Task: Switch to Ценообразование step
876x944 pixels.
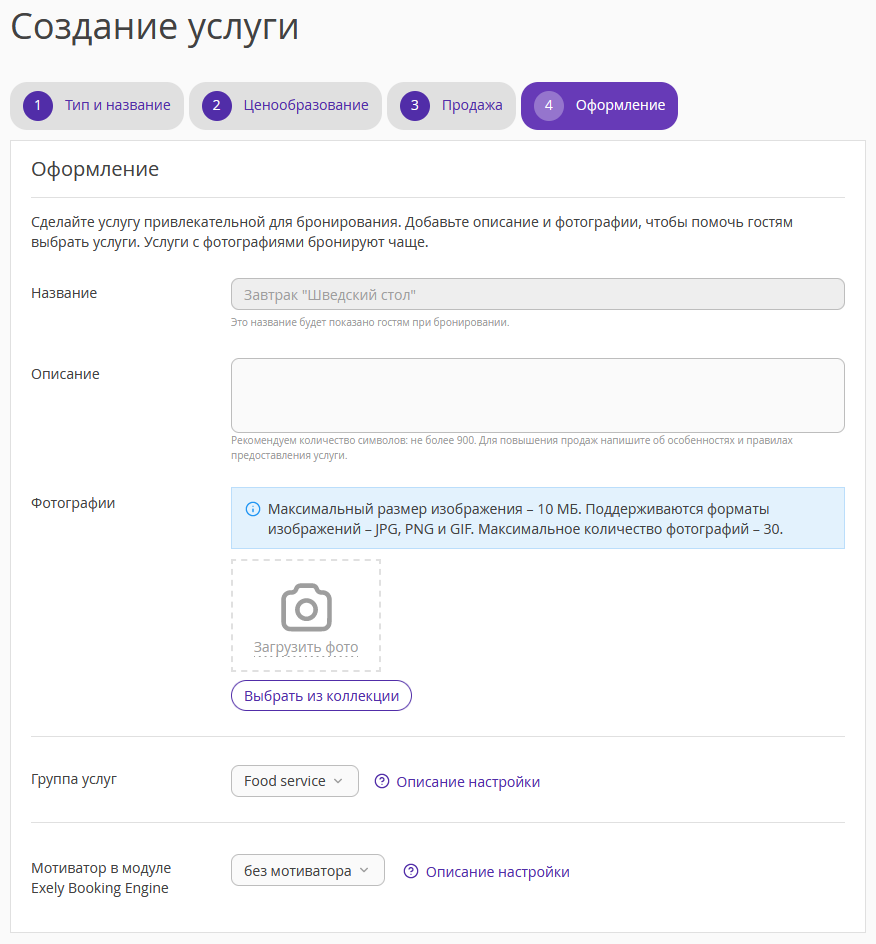Action: tap(285, 106)
